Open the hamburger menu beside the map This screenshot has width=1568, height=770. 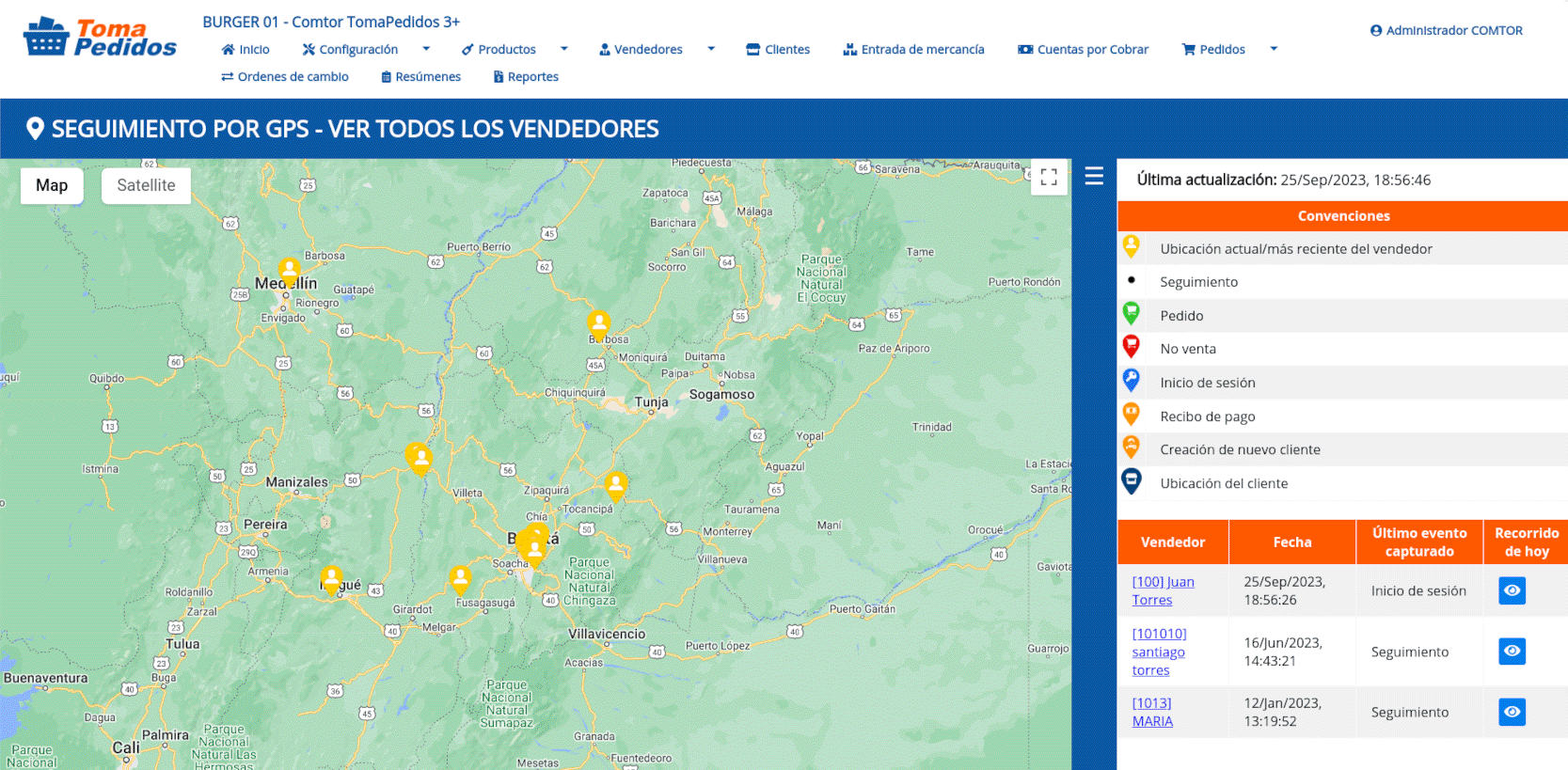[x=1094, y=176]
